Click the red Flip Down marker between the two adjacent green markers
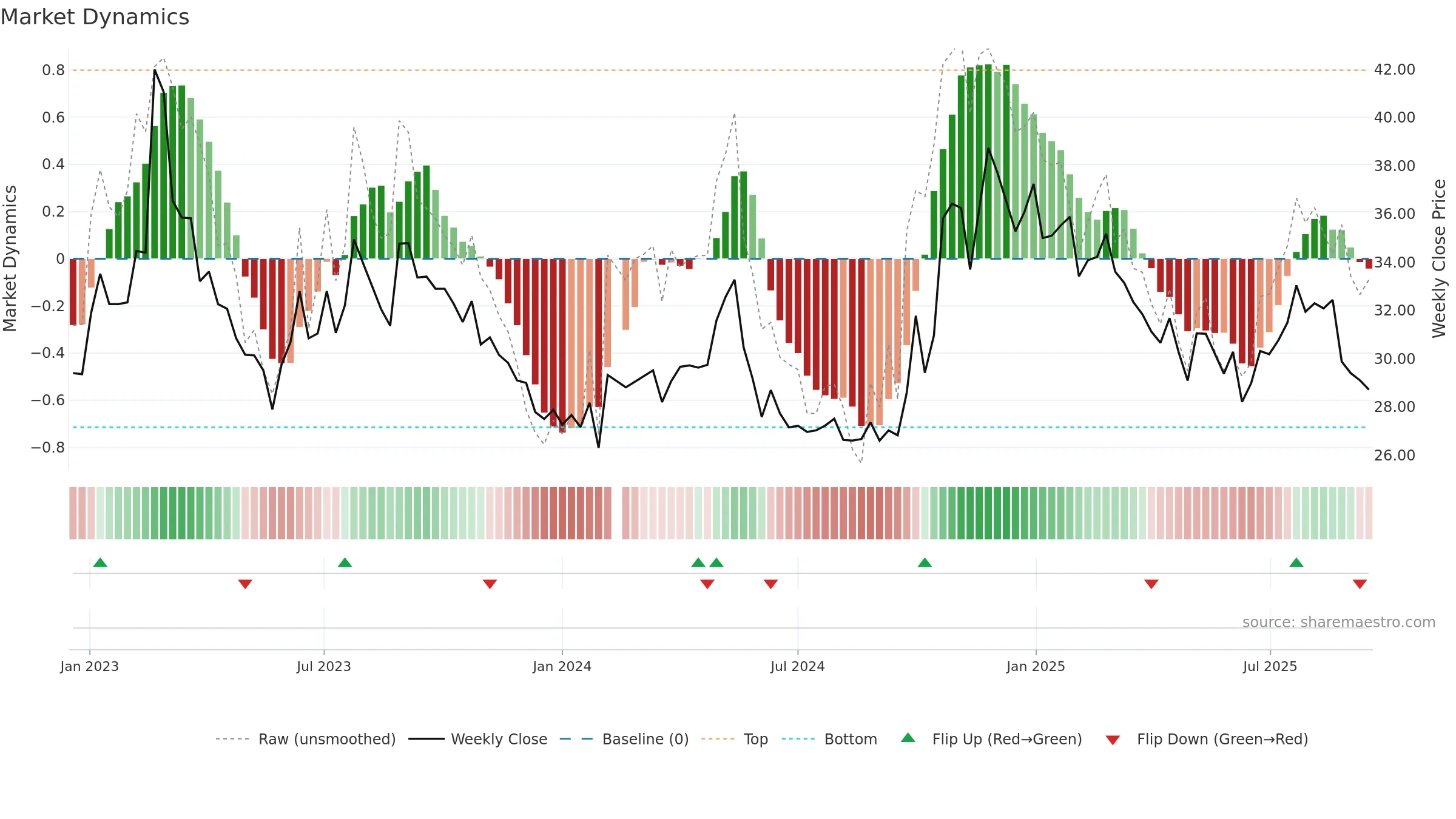This screenshot has height=819, width=1456. 707,584
